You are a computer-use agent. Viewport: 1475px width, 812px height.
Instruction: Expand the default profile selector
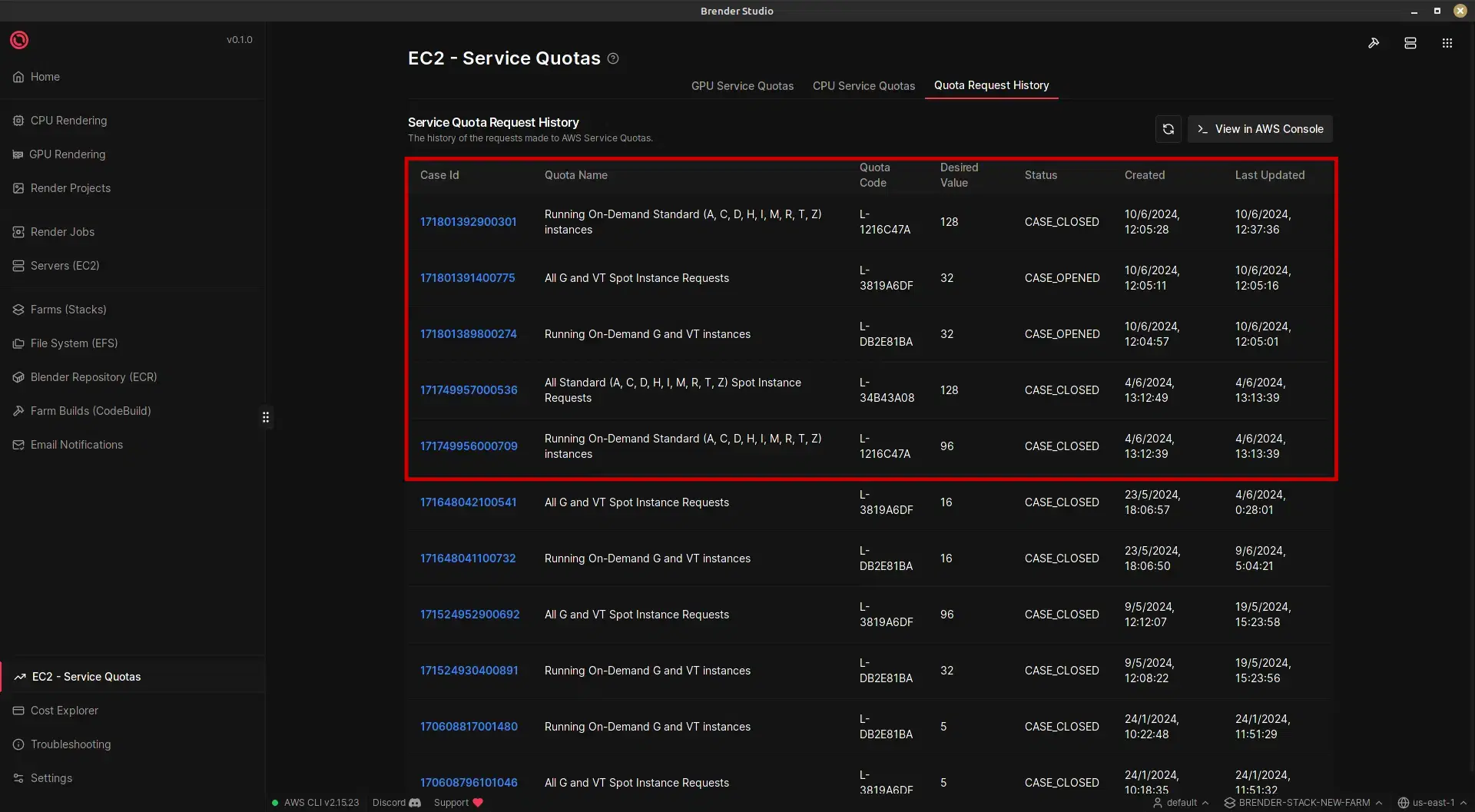click(x=1181, y=803)
